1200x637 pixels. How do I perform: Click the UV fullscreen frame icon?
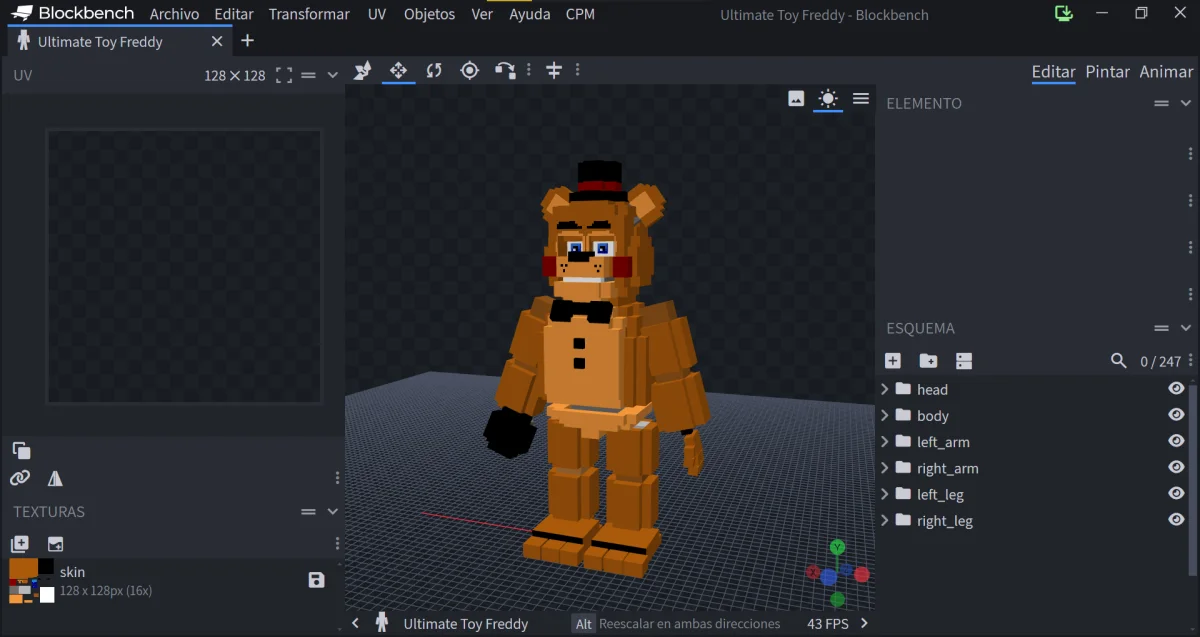click(284, 75)
